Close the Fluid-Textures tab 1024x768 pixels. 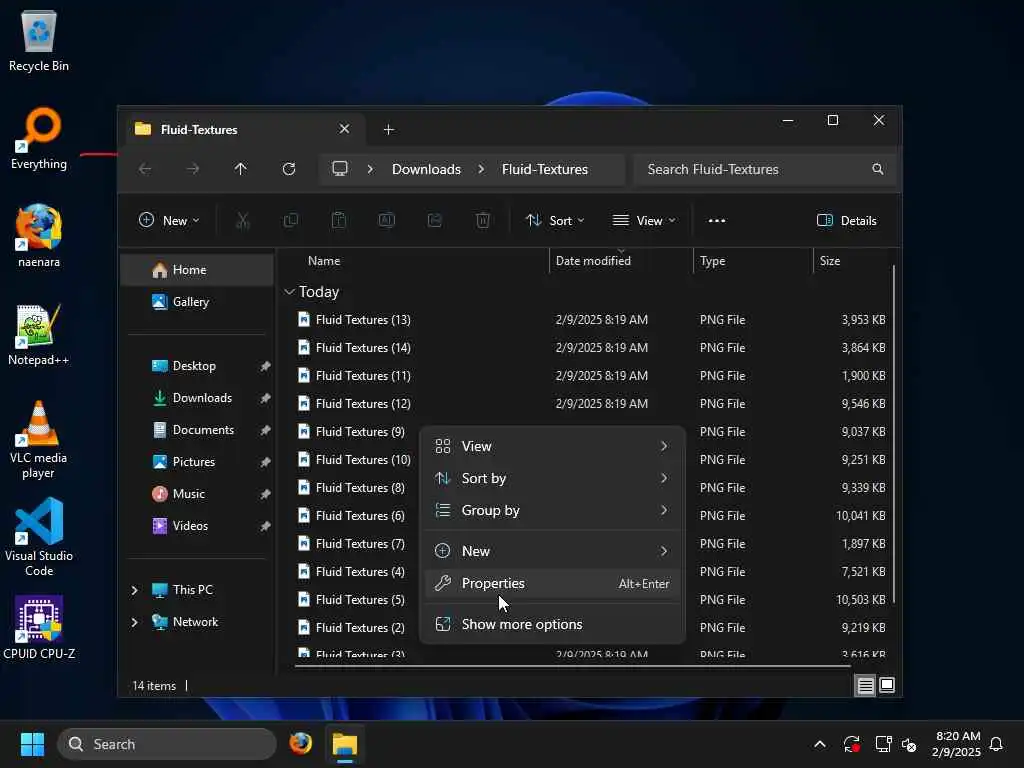pyautogui.click(x=344, y=129)
